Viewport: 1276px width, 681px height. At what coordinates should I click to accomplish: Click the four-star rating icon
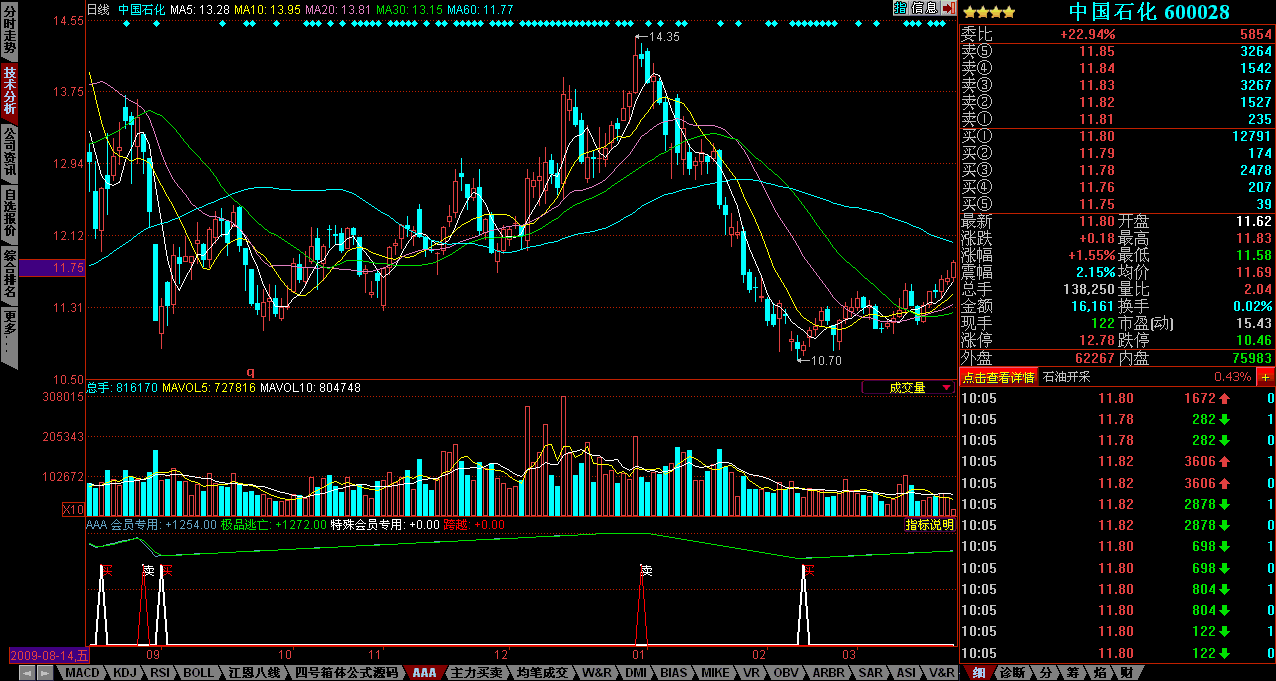[988, 12]
